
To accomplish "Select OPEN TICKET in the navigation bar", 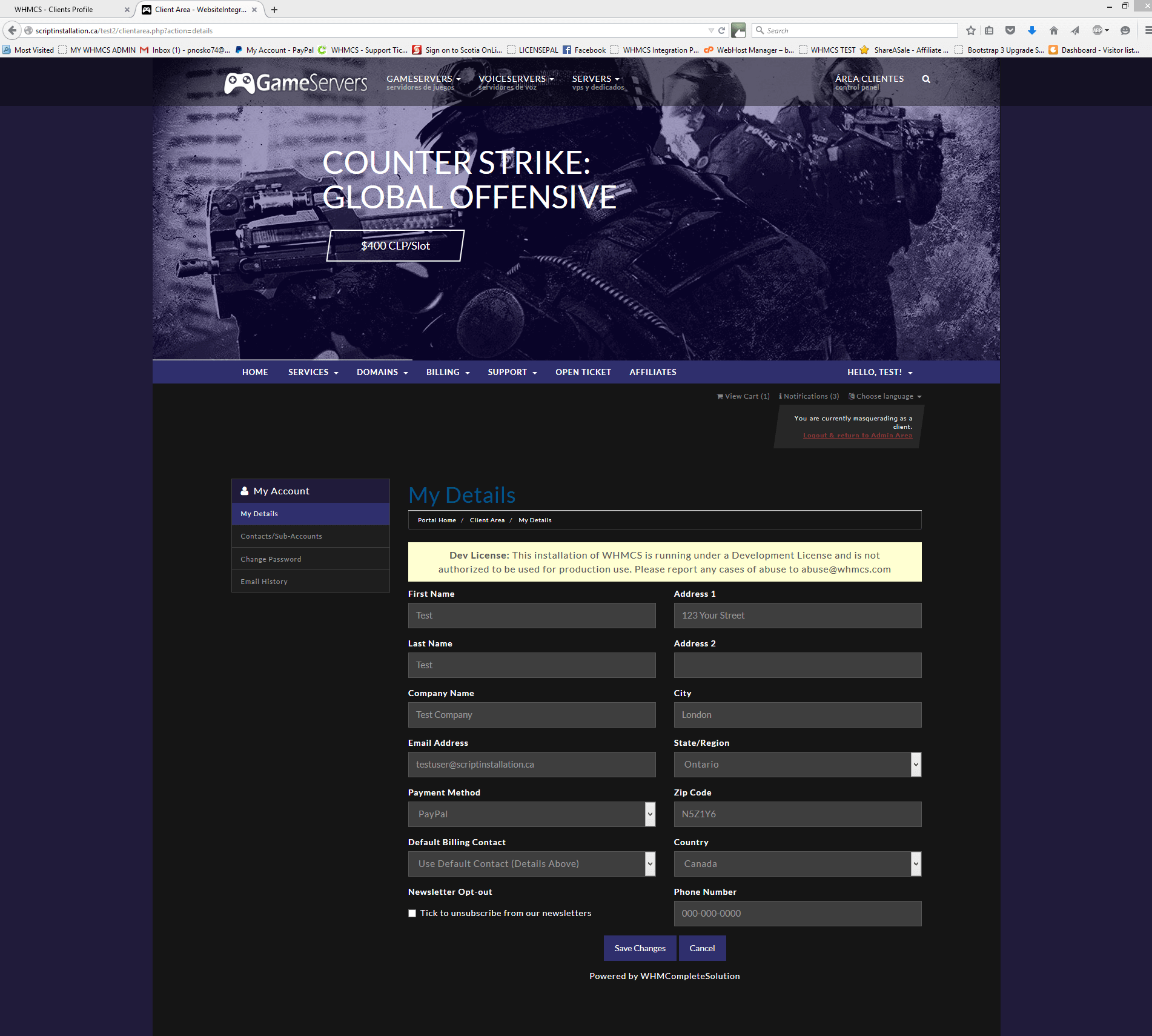I will 583,372.
